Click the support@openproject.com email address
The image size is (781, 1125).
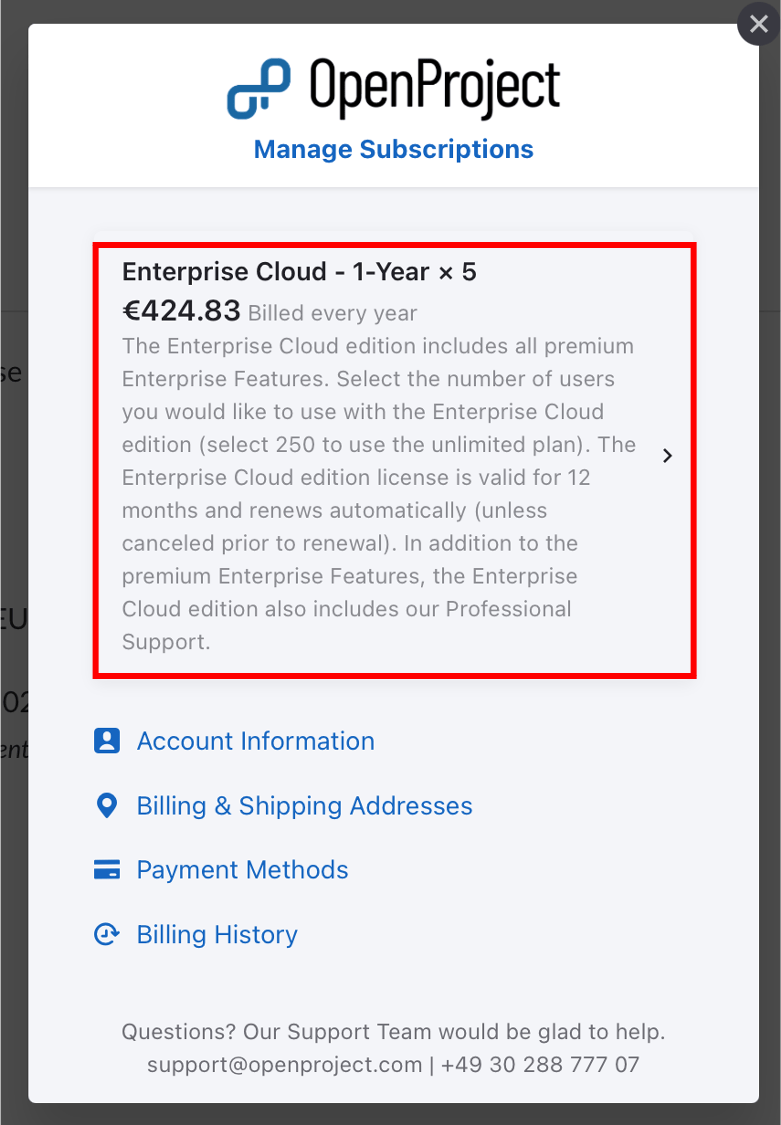(284, 1065)
